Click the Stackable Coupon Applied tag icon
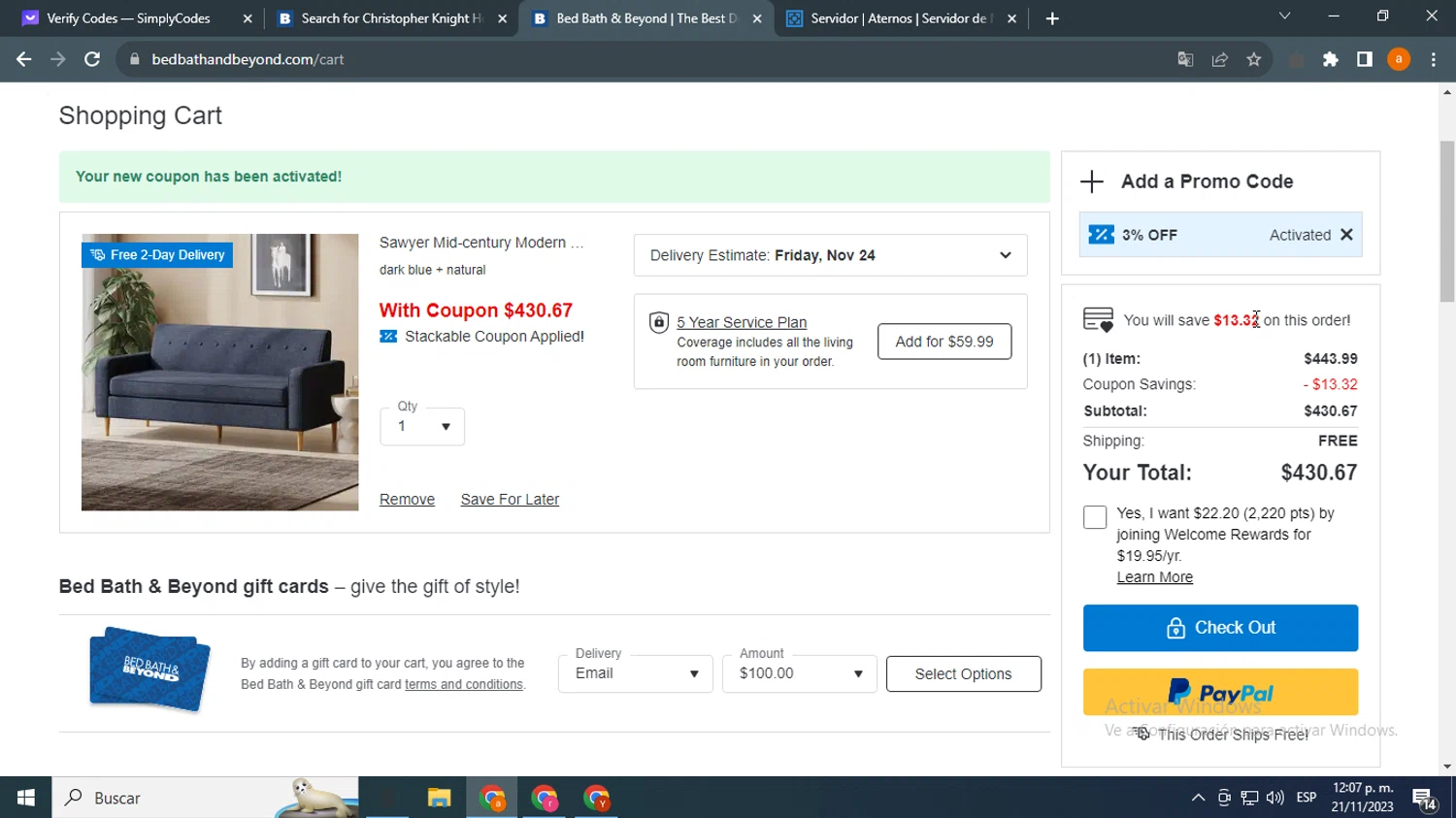 pos(388,337)
